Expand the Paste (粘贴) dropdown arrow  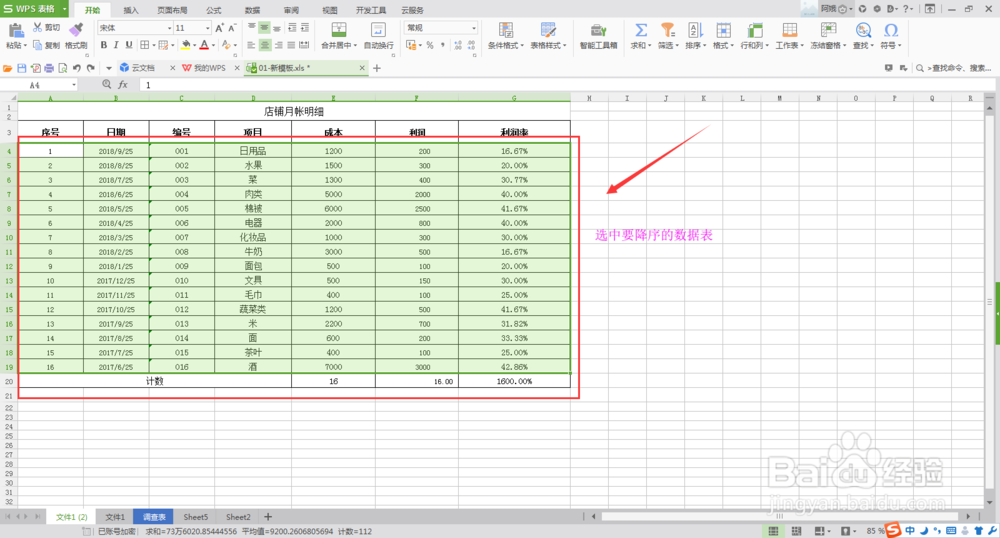[x=25, y=45]
